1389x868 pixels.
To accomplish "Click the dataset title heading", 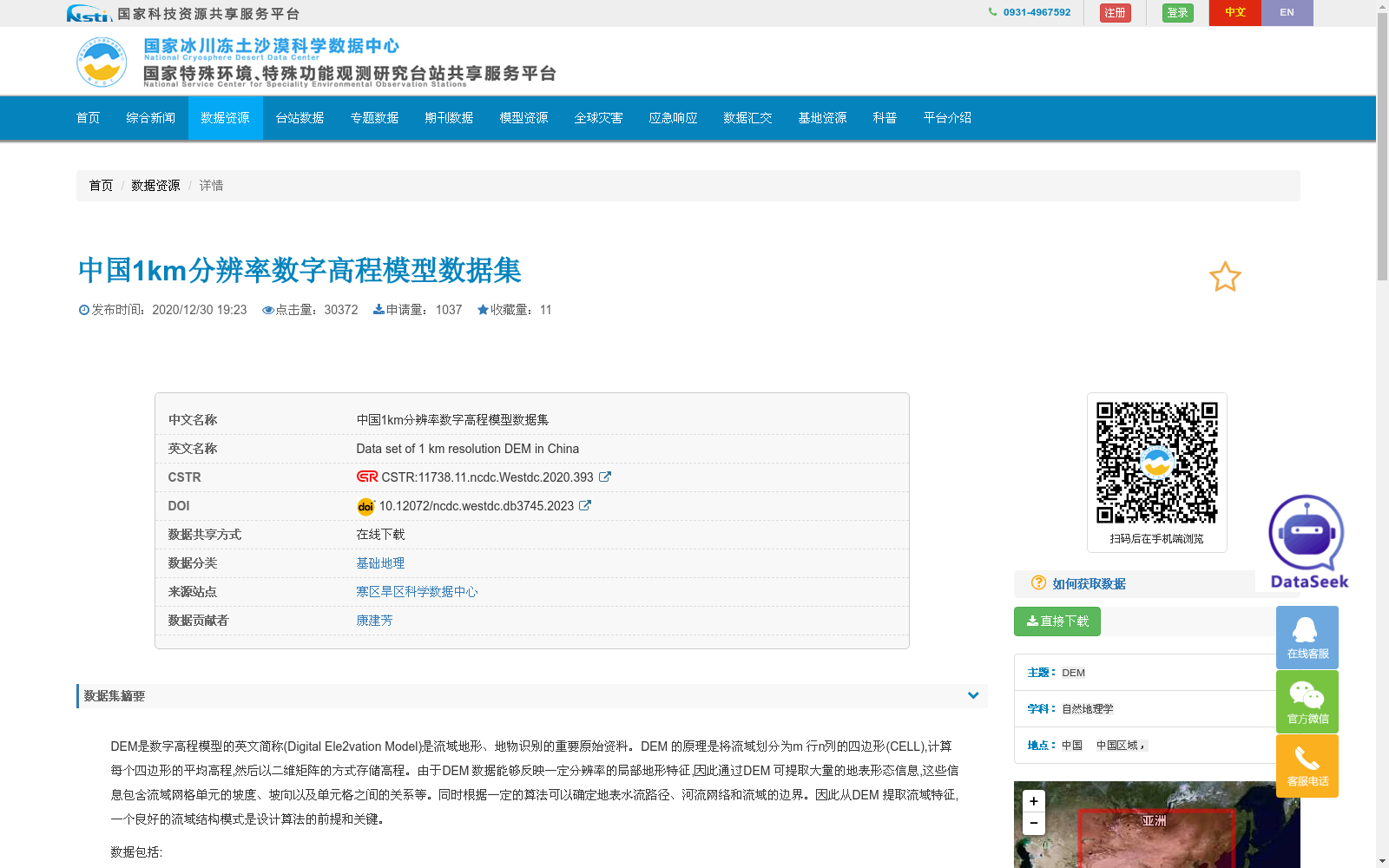I will click(x=300, y=271).
